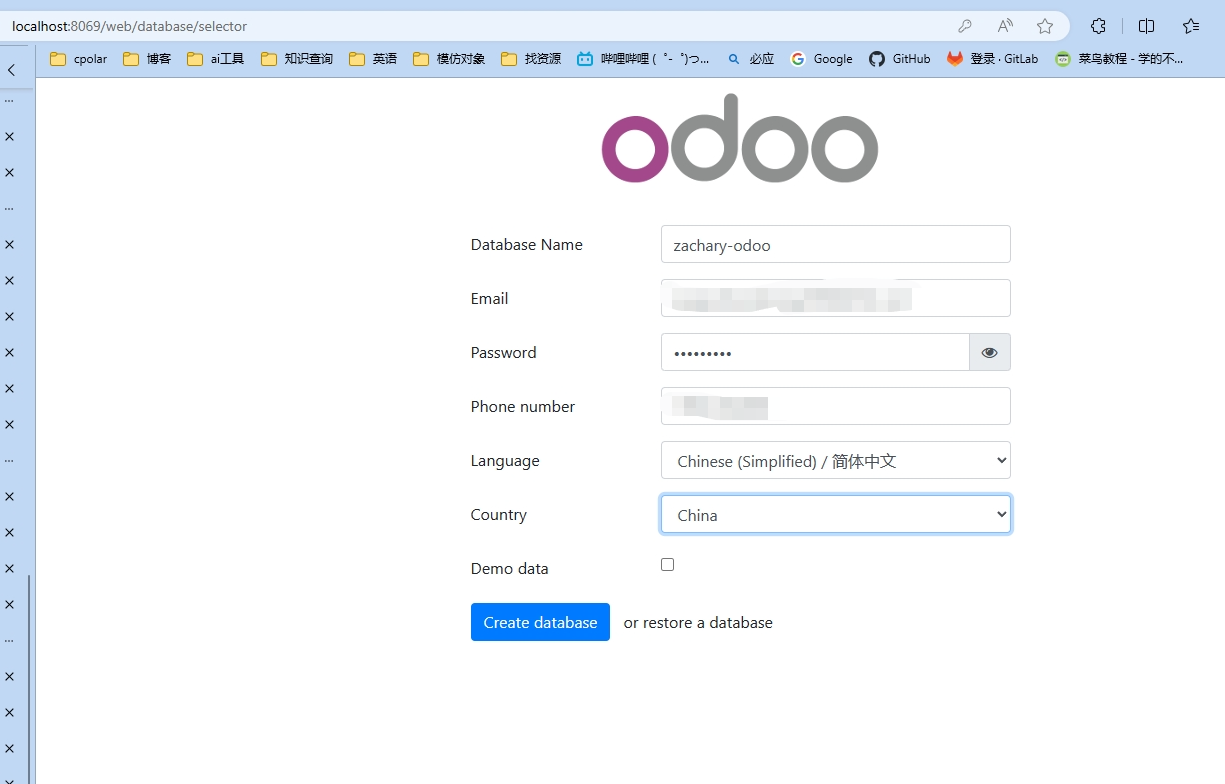Click the Create database button
The width and height of the screenshot is (1225, 784).
540,621
